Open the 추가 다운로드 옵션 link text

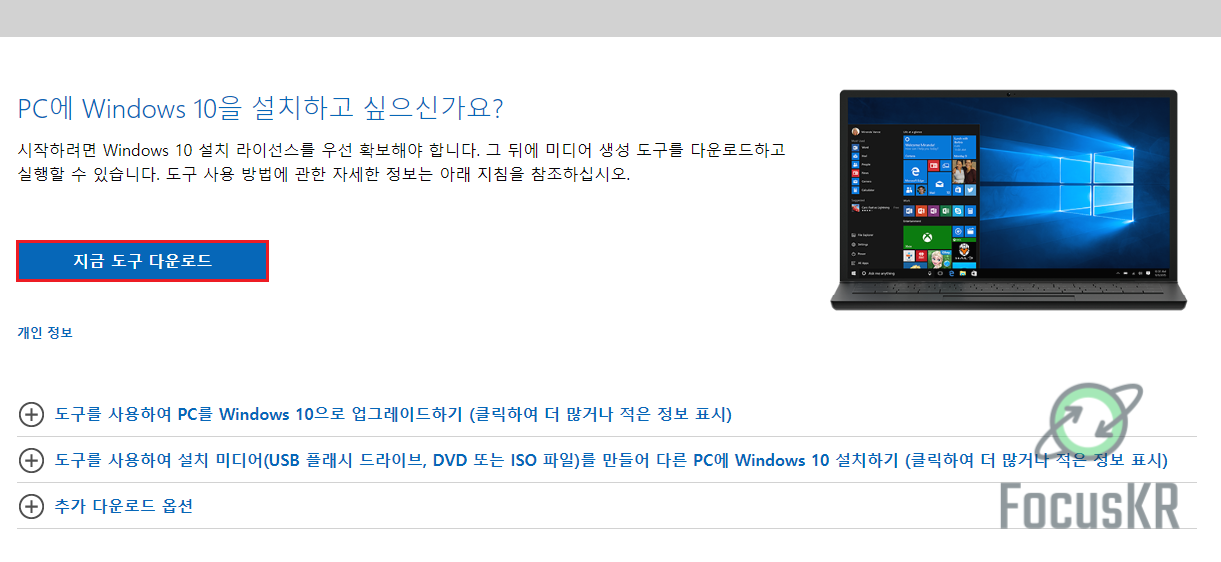[124, 506]
